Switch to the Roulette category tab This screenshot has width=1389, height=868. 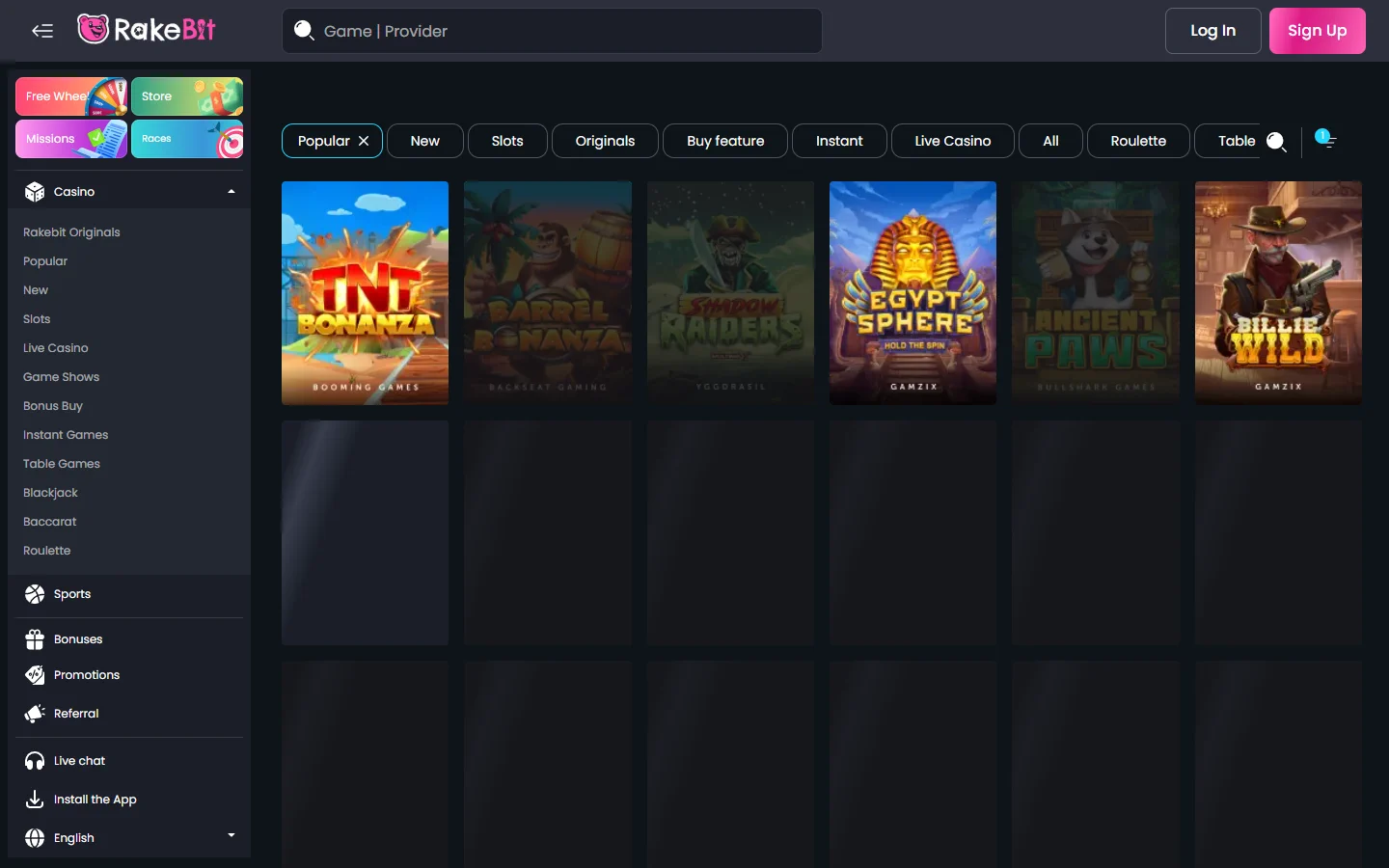tap(1138, 141)
